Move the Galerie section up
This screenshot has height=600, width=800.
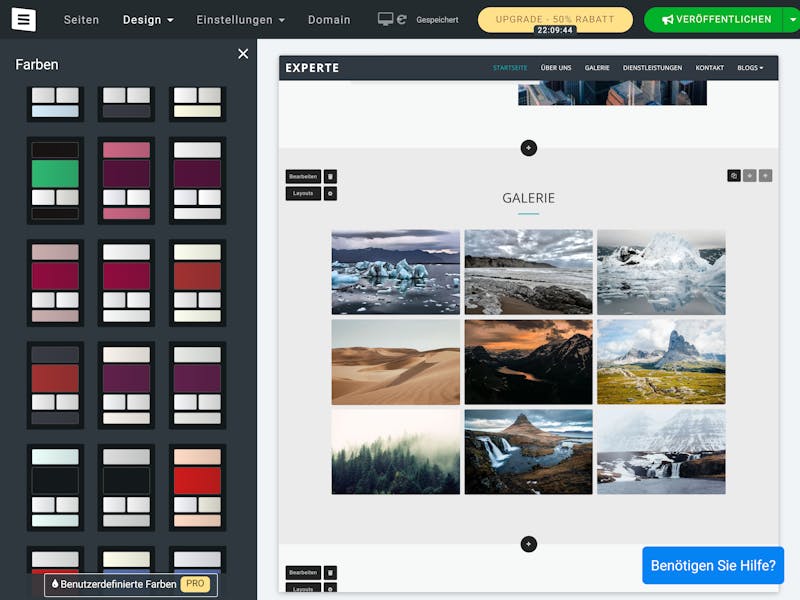pos(765,176)
